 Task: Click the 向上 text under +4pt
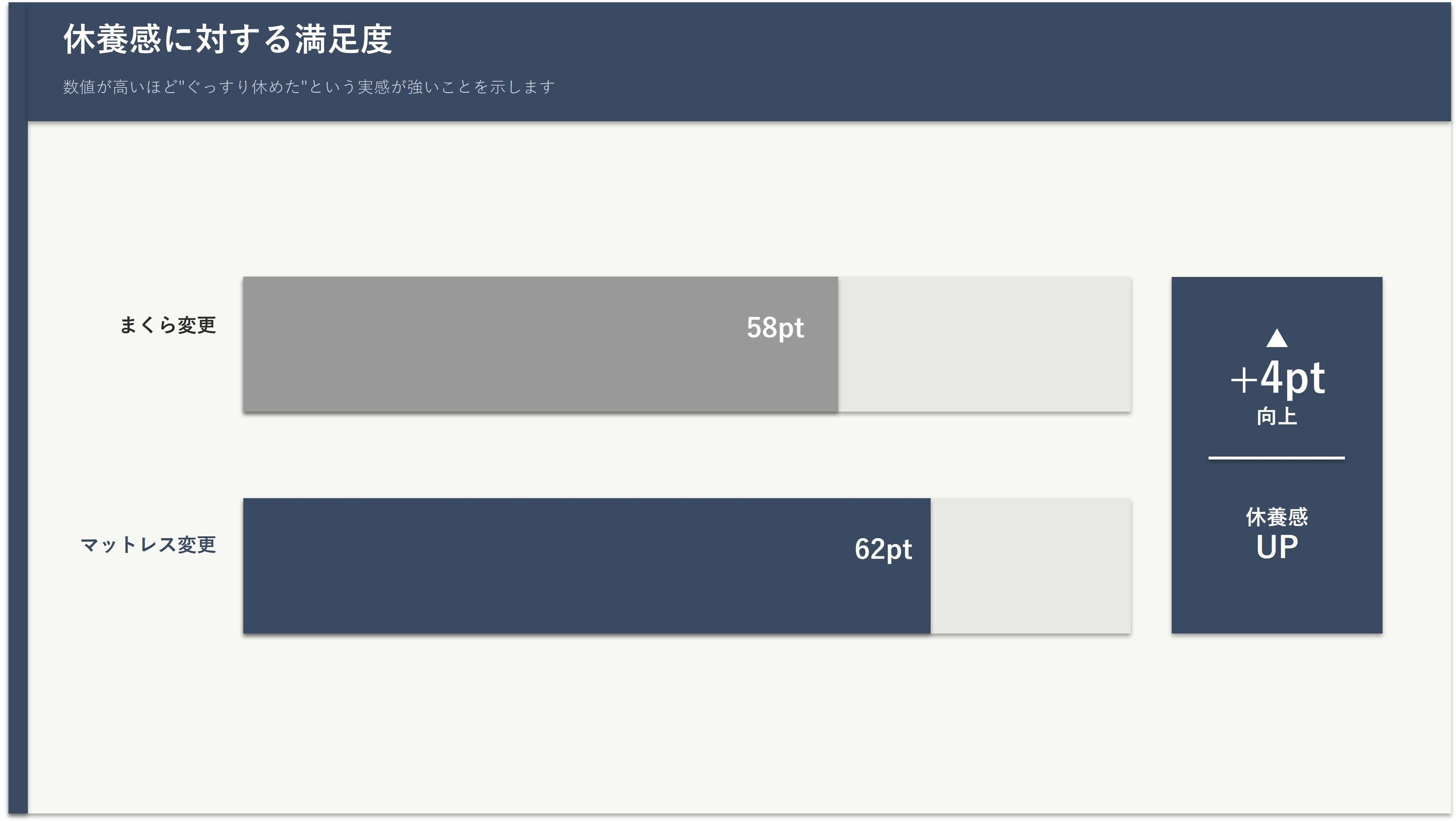[1276, 417]
